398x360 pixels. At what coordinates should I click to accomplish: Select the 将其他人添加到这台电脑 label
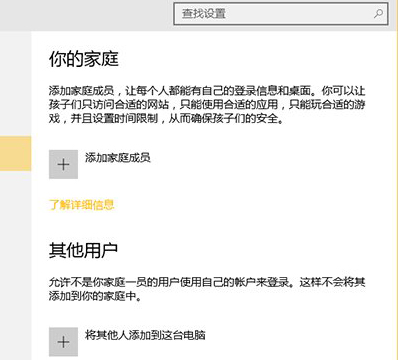[x=145, y=335]
